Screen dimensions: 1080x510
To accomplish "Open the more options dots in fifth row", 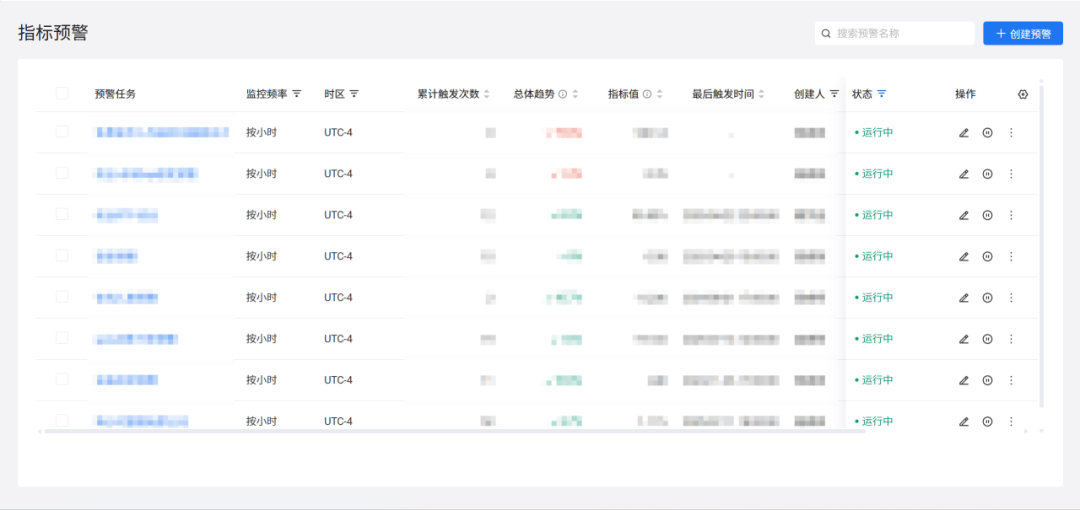I will (x=1011, y=298).
